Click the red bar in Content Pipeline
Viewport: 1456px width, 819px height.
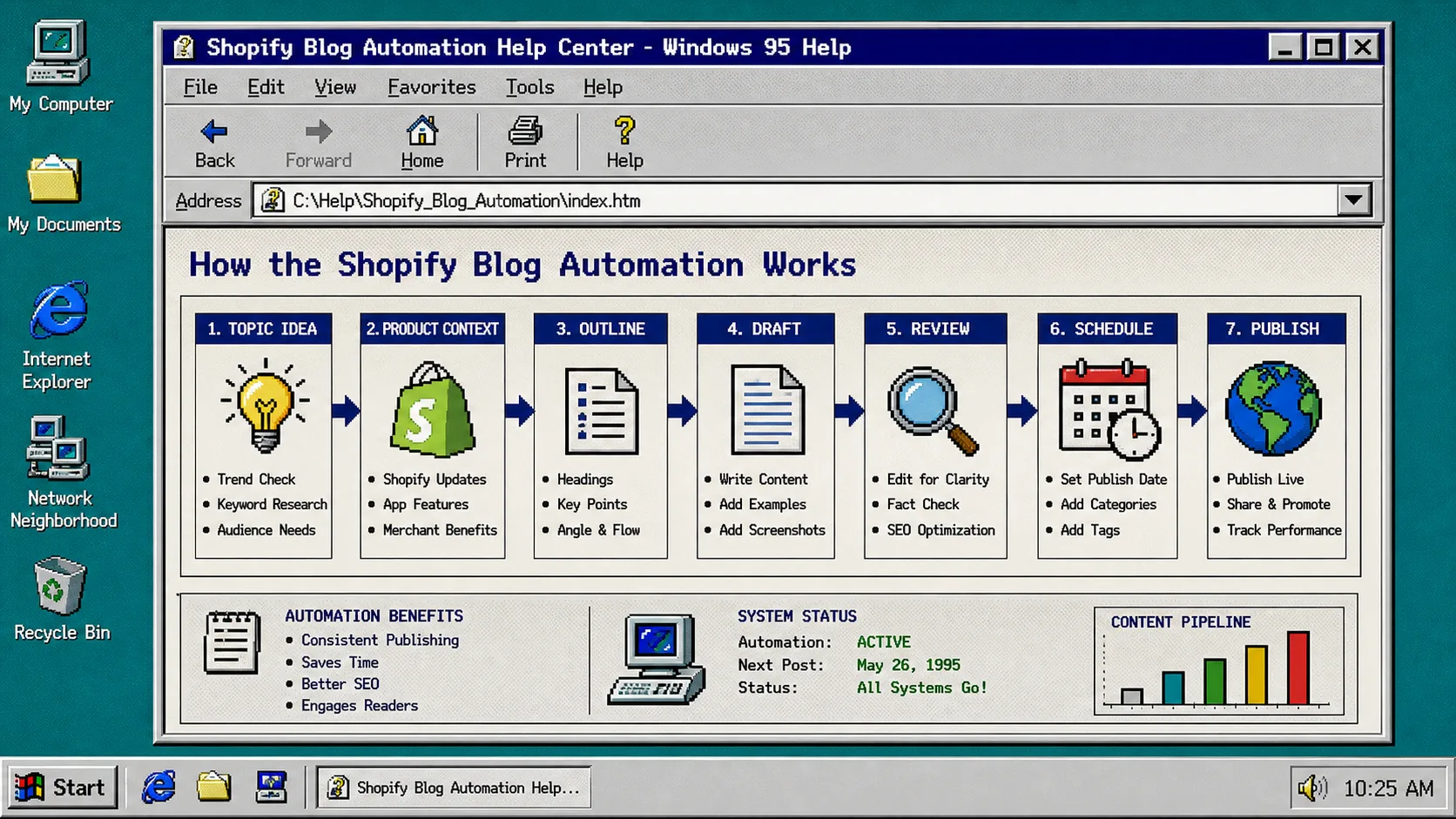(x=1298, y=668)
